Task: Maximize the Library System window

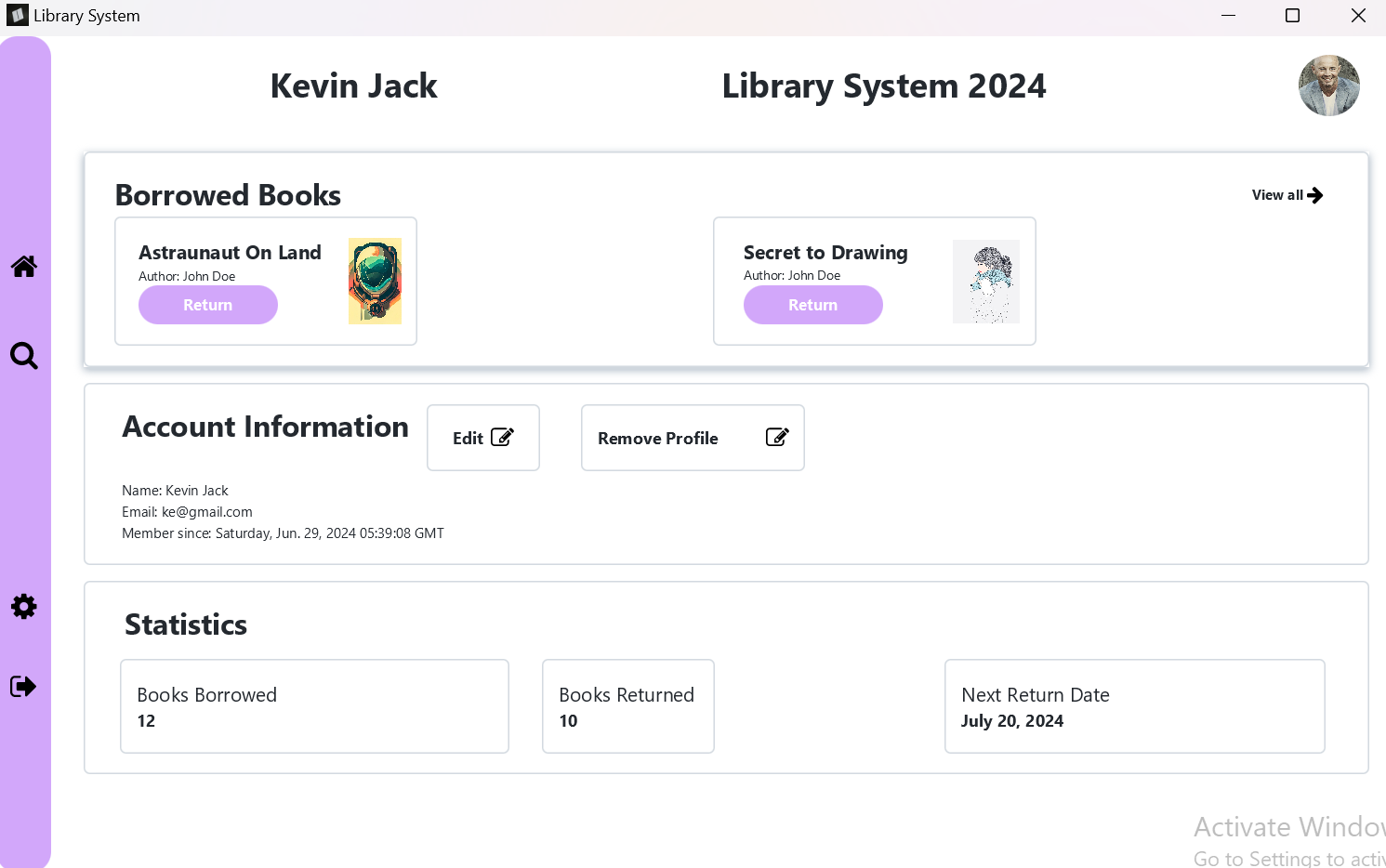Action: [x=1292, y=16]
